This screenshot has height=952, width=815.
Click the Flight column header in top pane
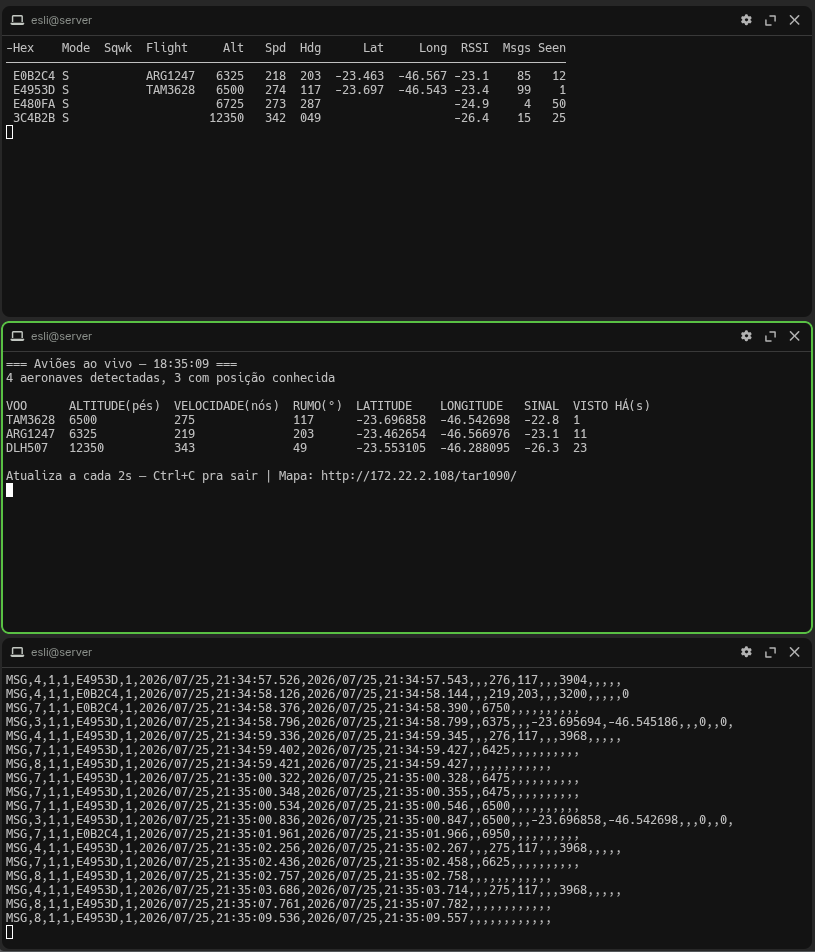click(166, 48)
